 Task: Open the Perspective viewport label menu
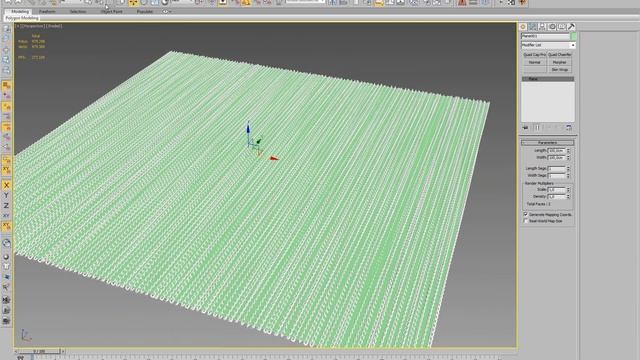point(33,26)
